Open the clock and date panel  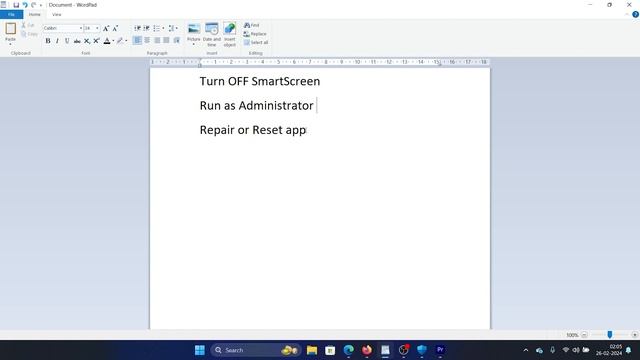click(609, 350)
